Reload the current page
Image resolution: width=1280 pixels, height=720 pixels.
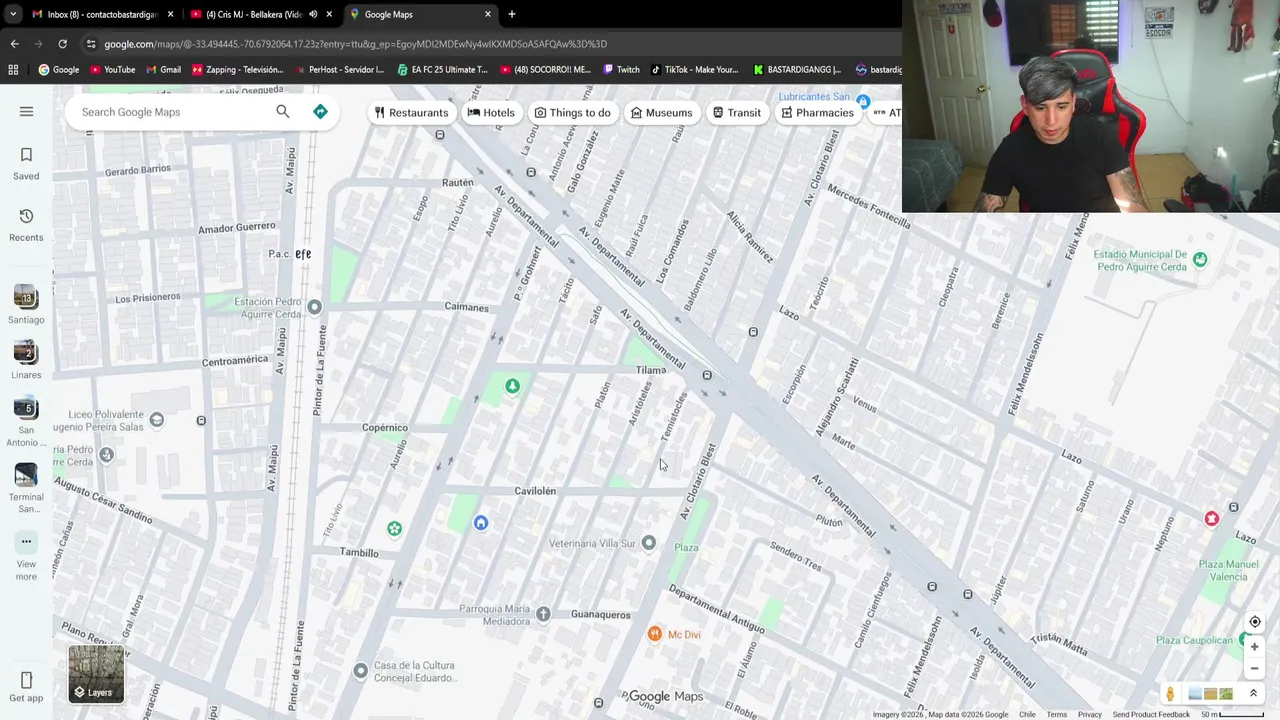coord(62,44)
